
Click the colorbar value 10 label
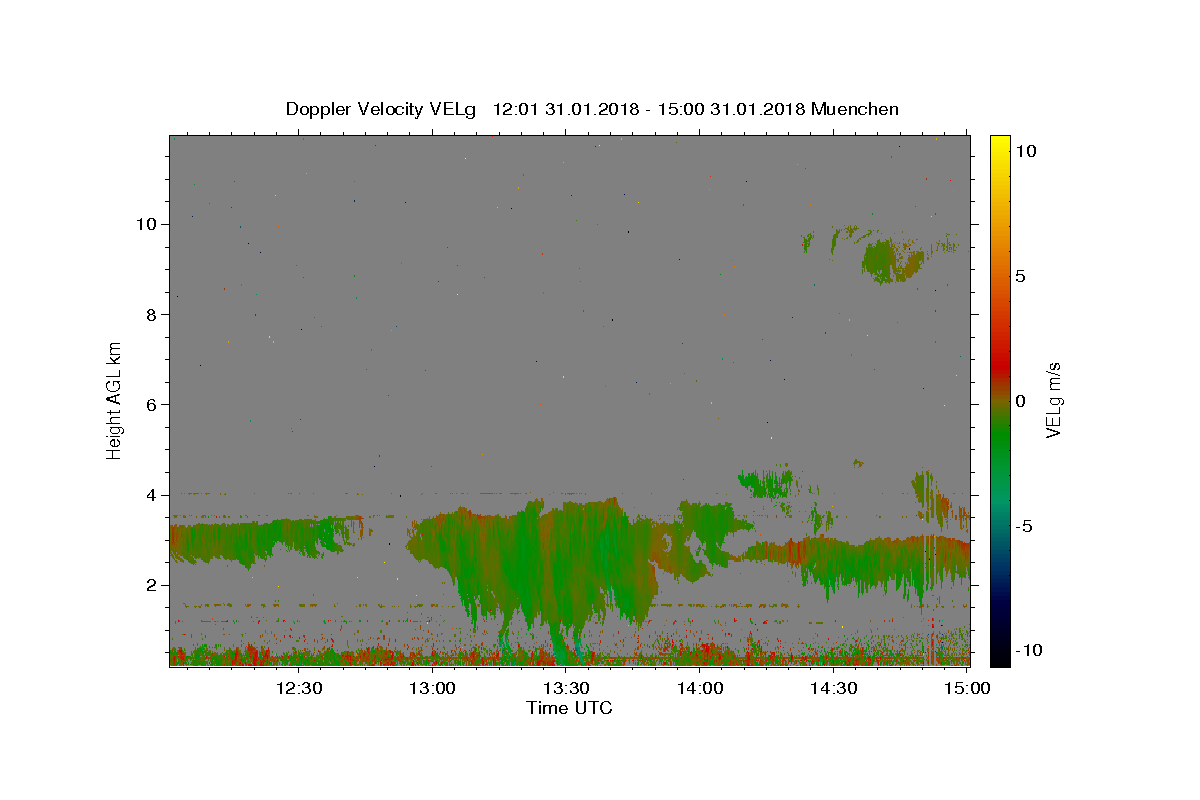click(1025, 151)
